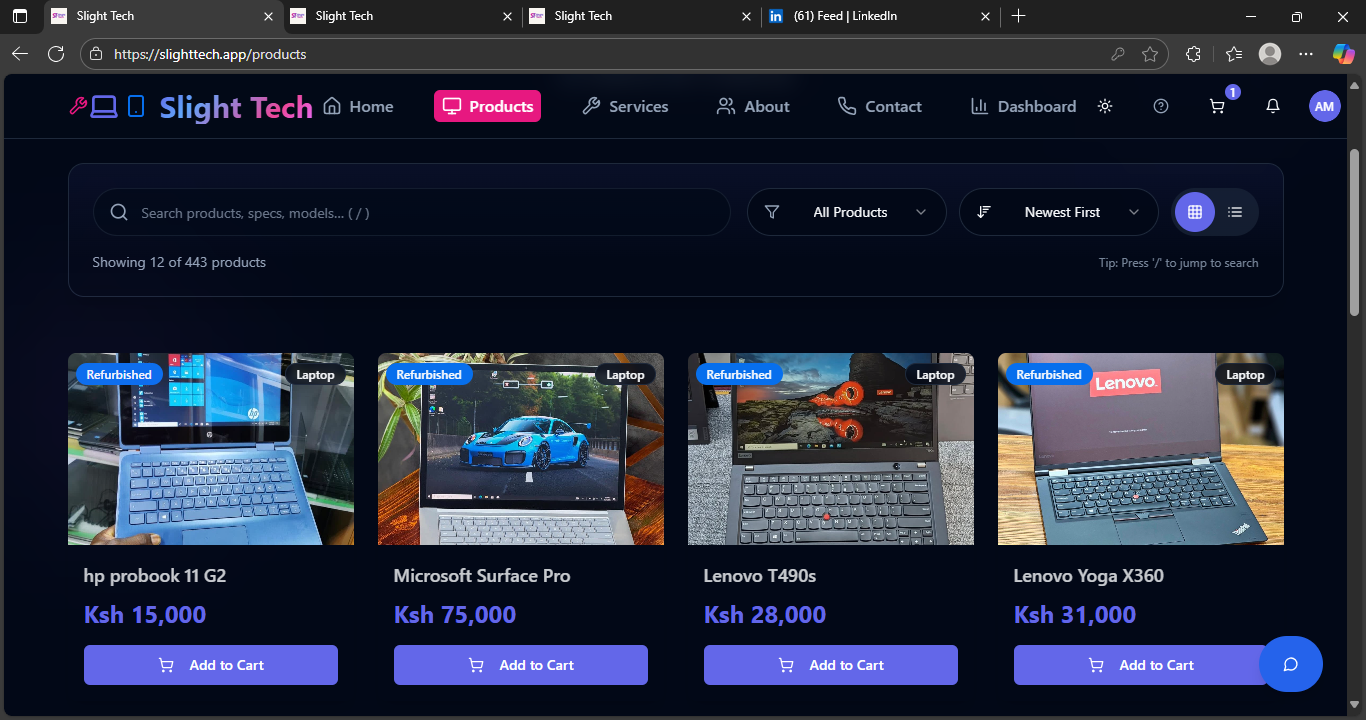Open the browser settings ellipsis menu
Viewport: 1366px width, 720px height.
(1305, 54)
